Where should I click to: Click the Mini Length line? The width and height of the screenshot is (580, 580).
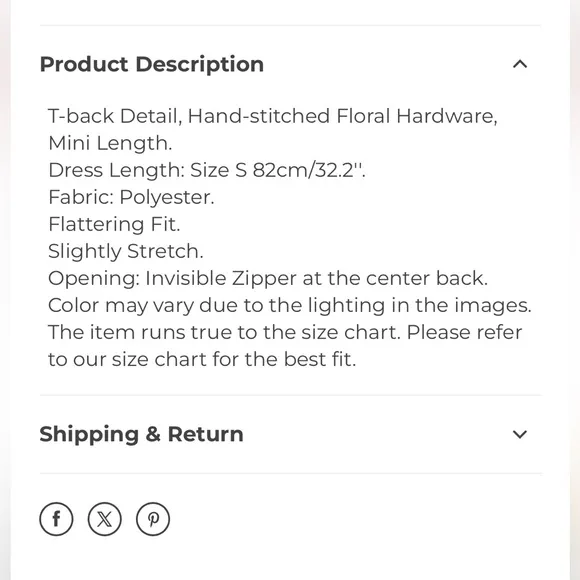click(110, 143)
